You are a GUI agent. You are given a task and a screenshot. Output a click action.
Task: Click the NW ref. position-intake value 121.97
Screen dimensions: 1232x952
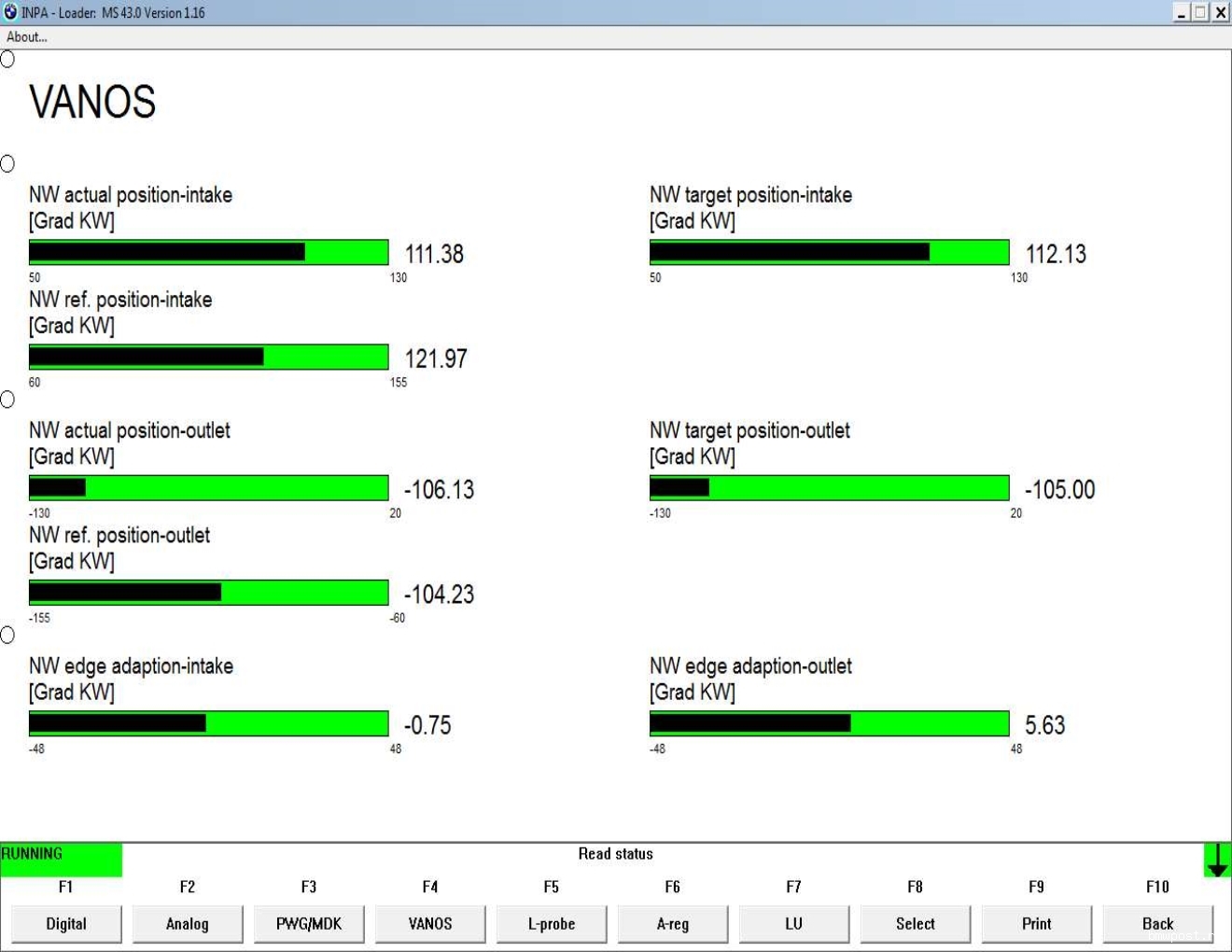click(x=436, y=358)
